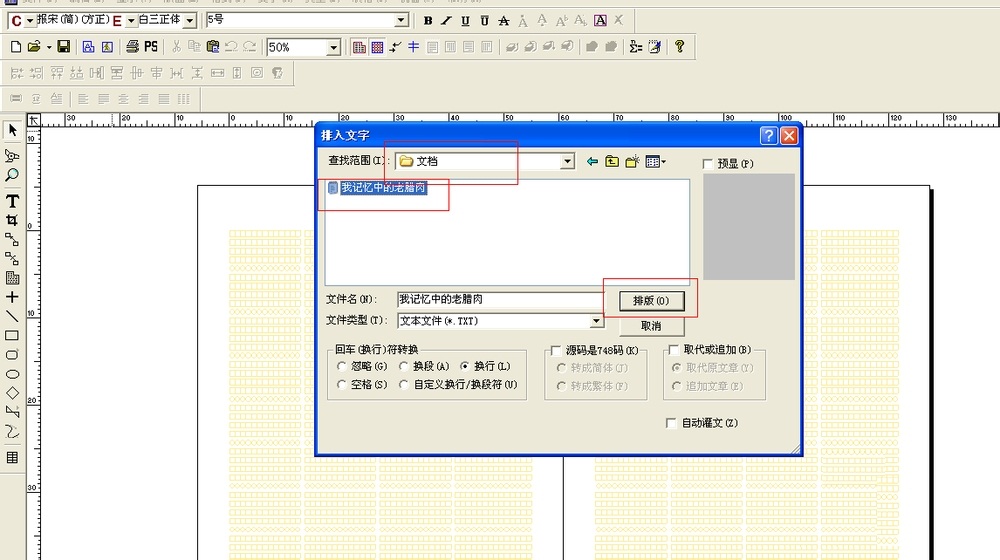This screenshot has width=1000, height=560.
Task: Click the up one folder level icon
Action: tap(612, 161)
